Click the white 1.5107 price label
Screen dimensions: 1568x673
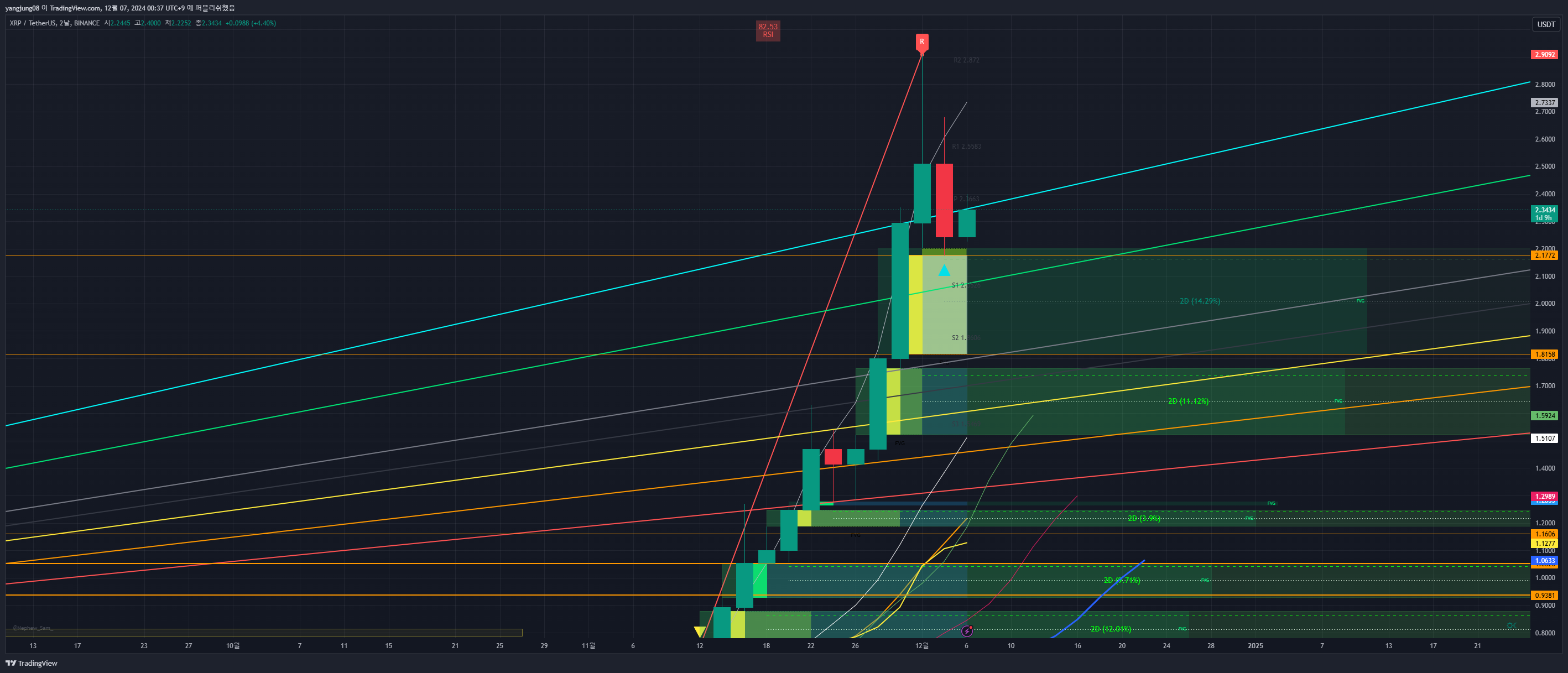(1544, 438)
